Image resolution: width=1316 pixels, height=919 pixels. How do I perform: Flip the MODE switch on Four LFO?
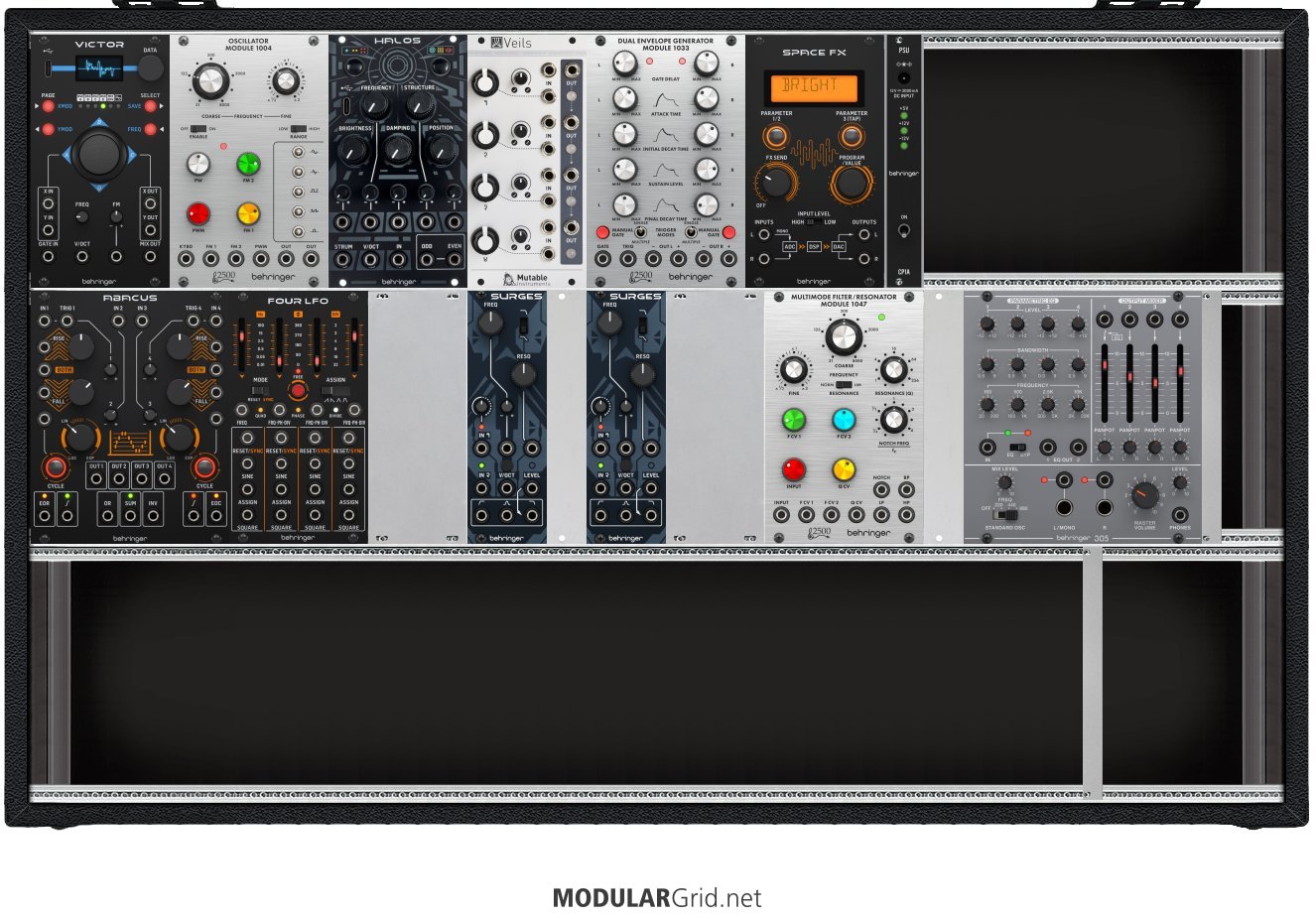(x=260, y=389)
